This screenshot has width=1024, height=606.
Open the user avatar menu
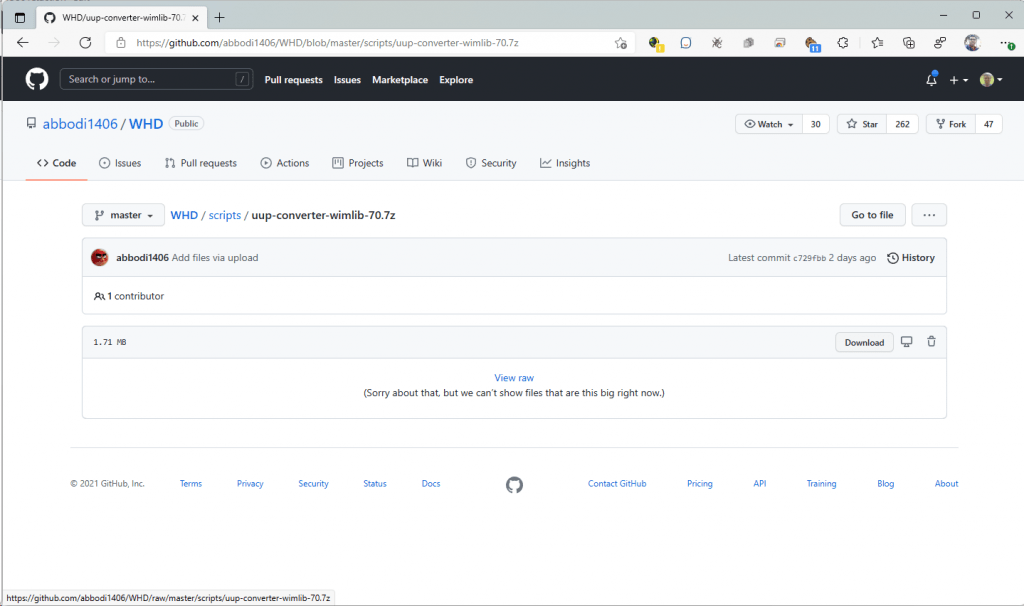[x=989, y=80]
